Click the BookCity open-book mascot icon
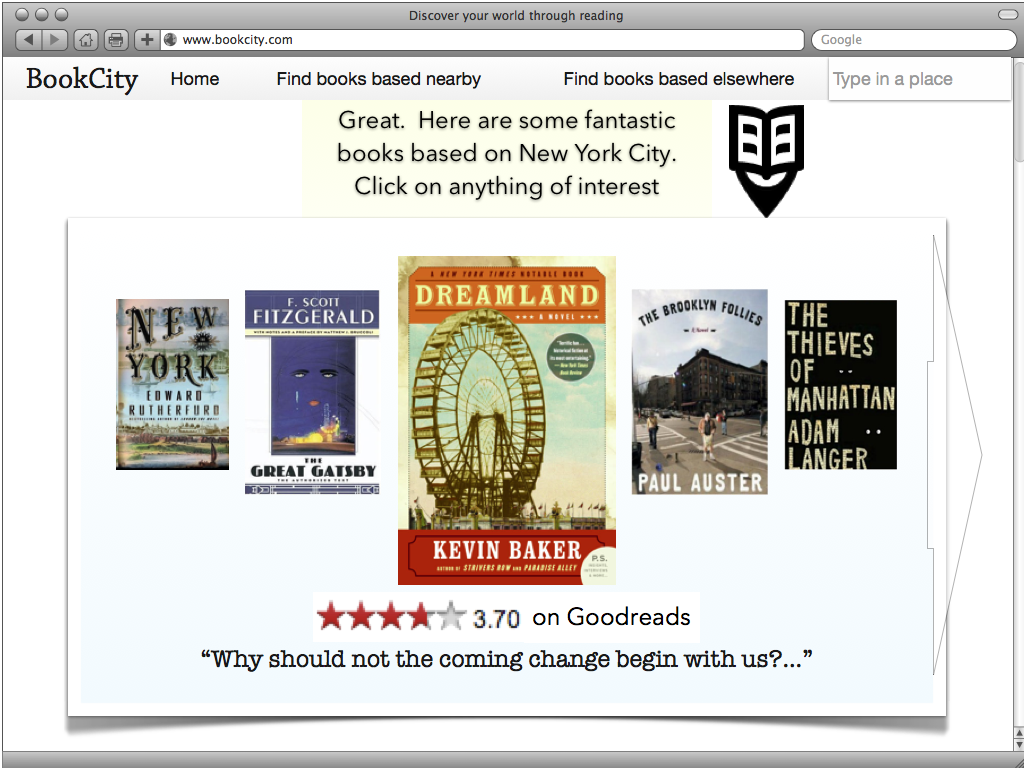This screenshot has height=768, width=1024. (x=766, y=160)
